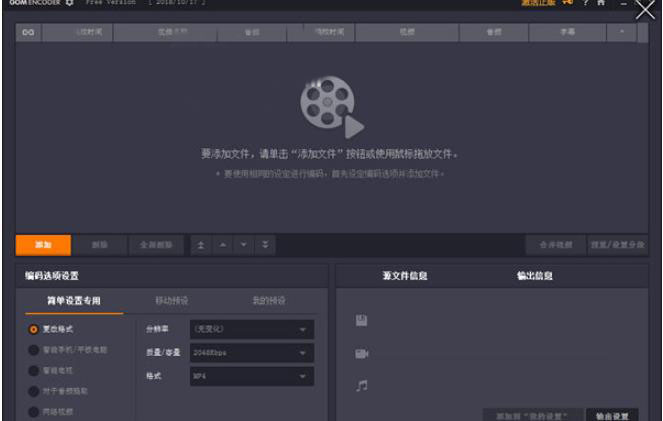Screen dimensions: 663x421
Task: Click the 删除 delete button
Action: [99, 245]
